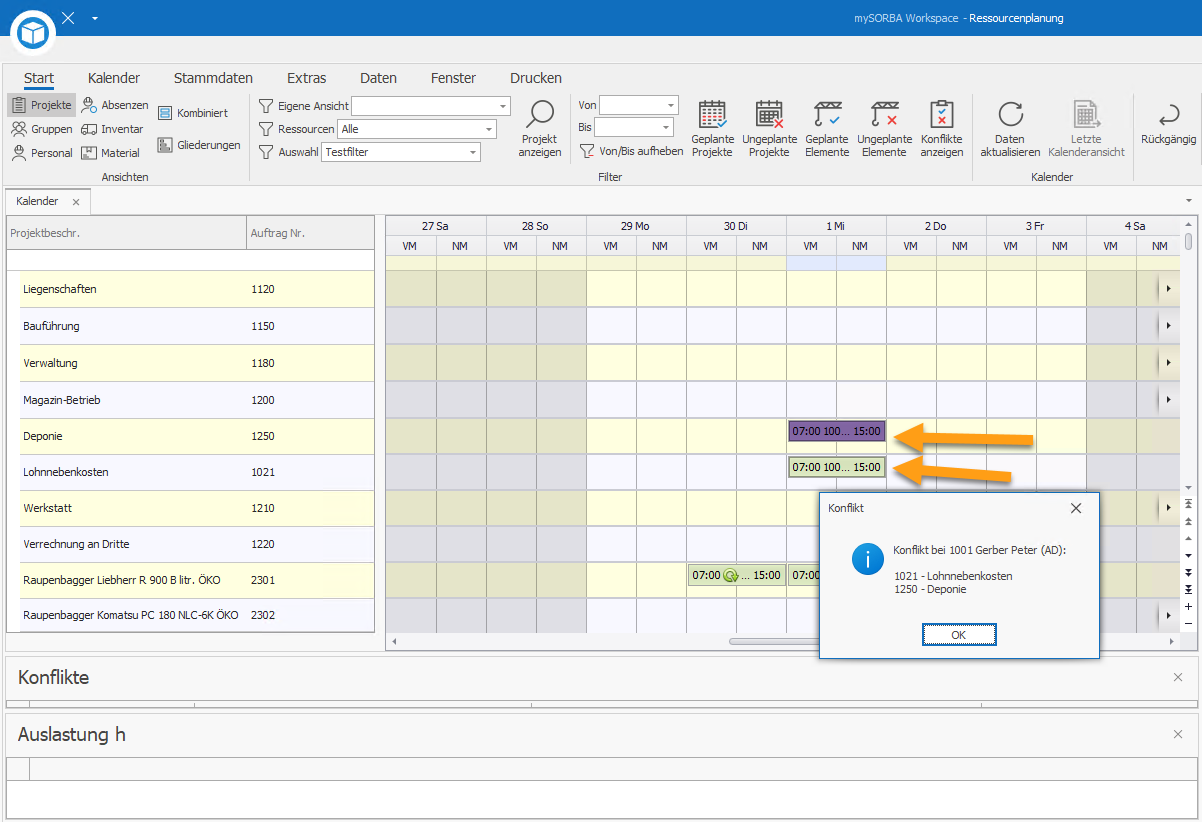Click arrow at end of Bauführung row
Viewport: 1202px width, 822px height.
(x=1168, y=326)
